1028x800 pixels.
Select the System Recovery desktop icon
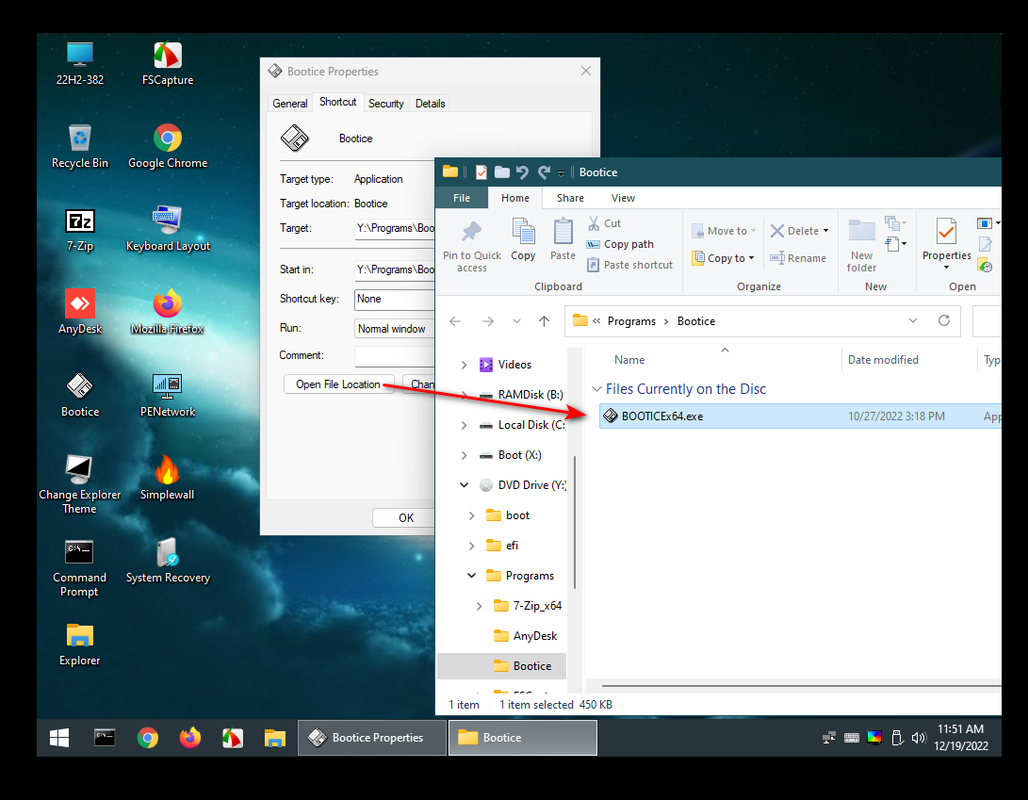167,561
